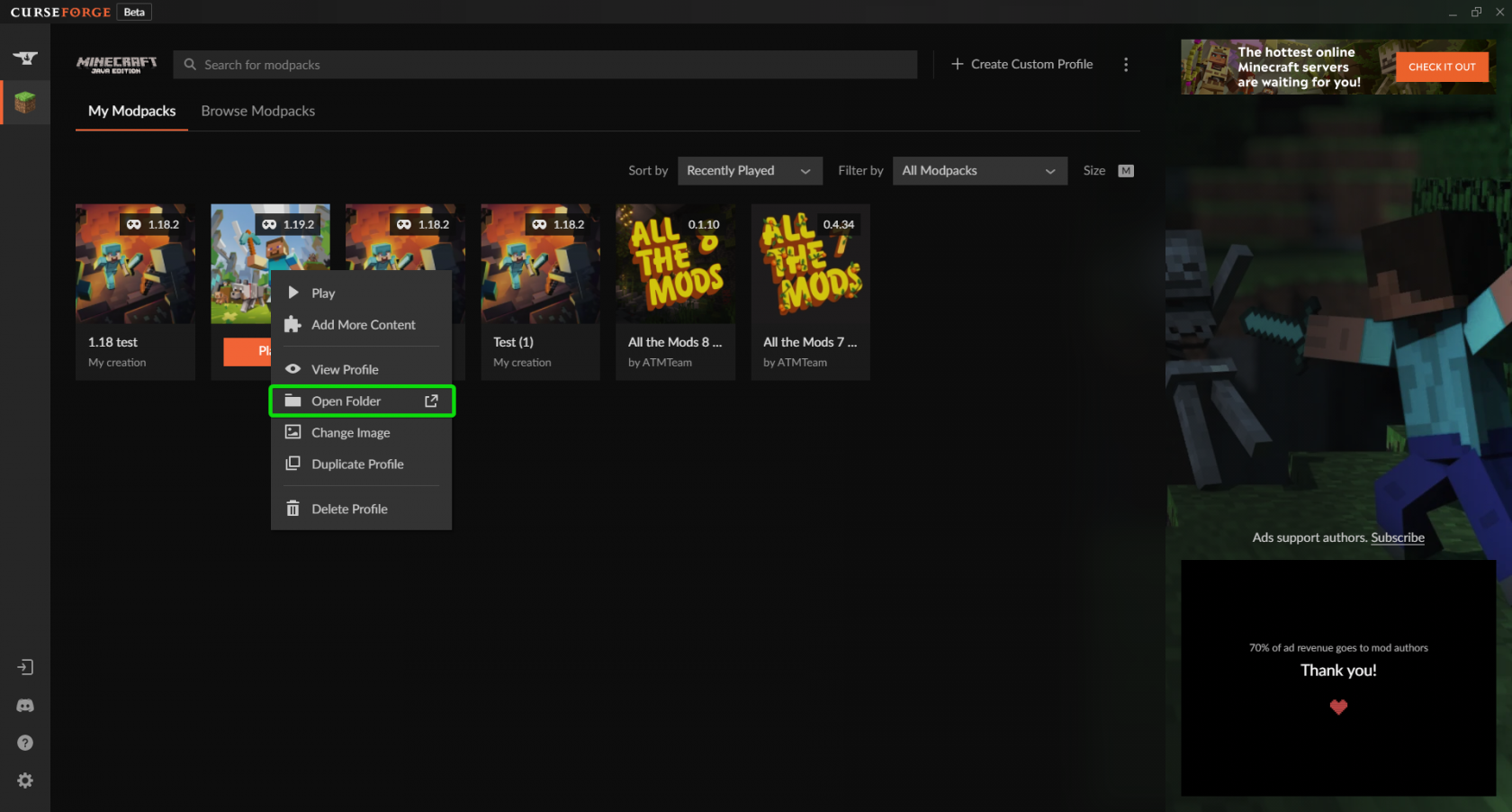This screenshot has width=1512, height=812.
Task: Click the orange Play button on the 1.19.2 modpack
Action: pyautogui.click(x=247, y=351)
